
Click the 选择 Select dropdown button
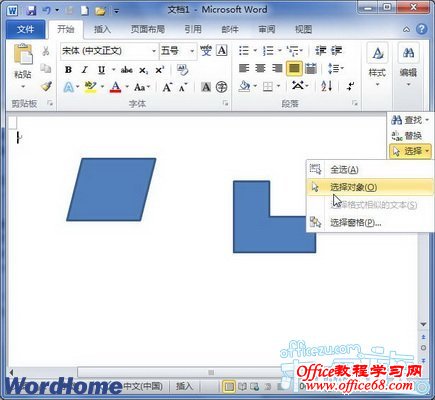tap(411, 151)
